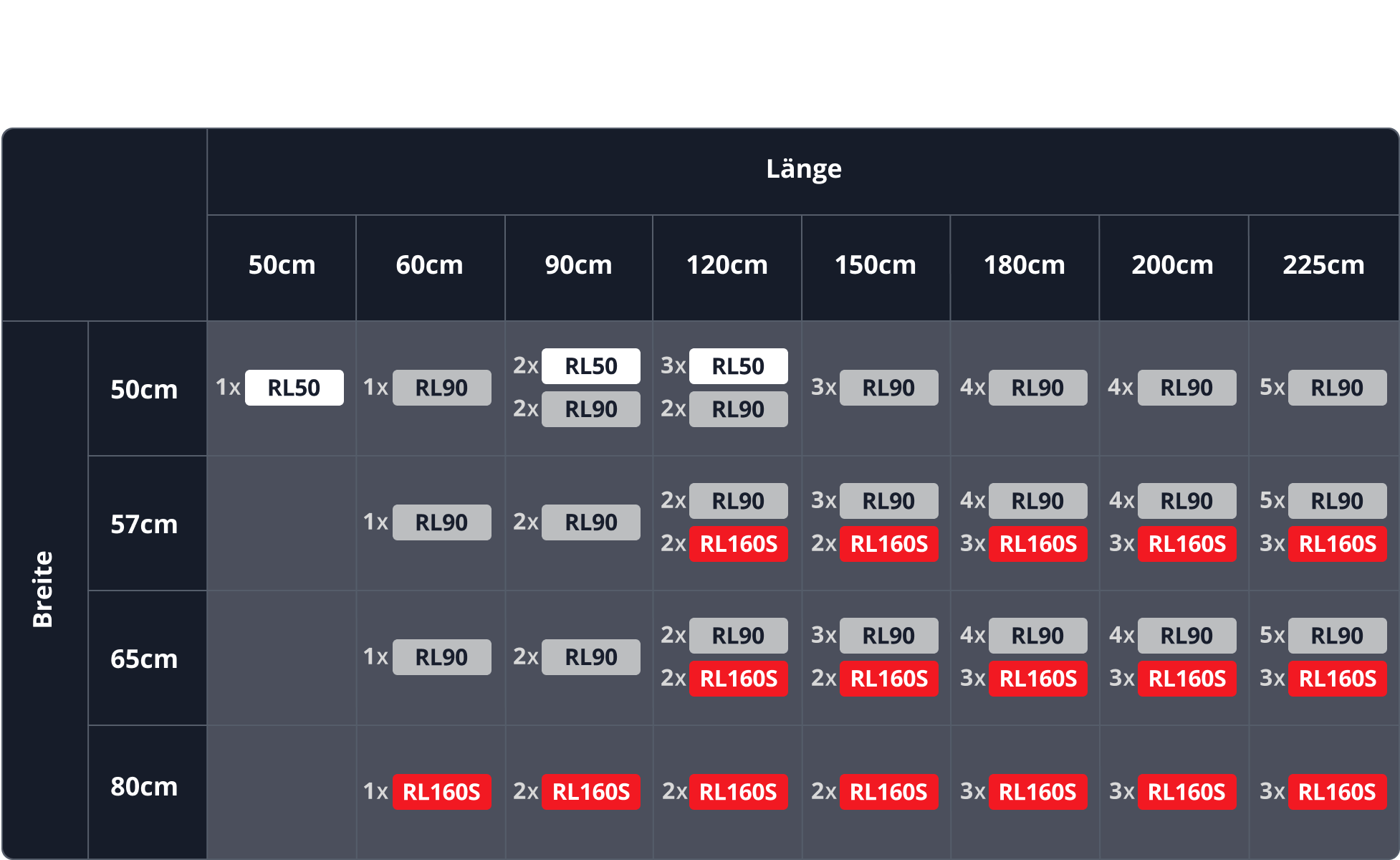Viewport: 1400px width, 860px height.
Task: Click the RL90 badge at 225cm length, 50cm width
Action: coord(1336,388)
